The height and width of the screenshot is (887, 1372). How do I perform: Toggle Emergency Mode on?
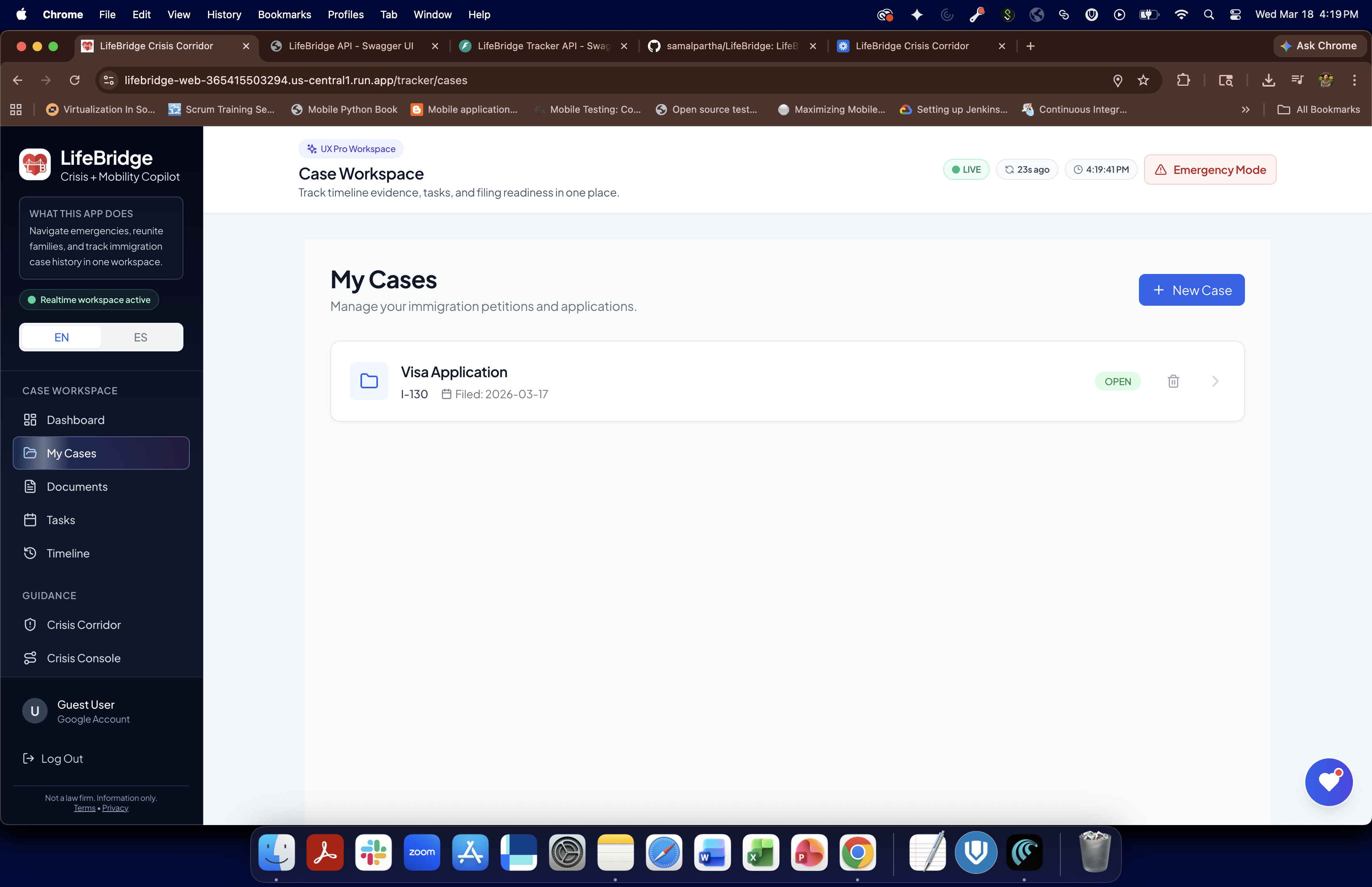(x=1210, y=170)
